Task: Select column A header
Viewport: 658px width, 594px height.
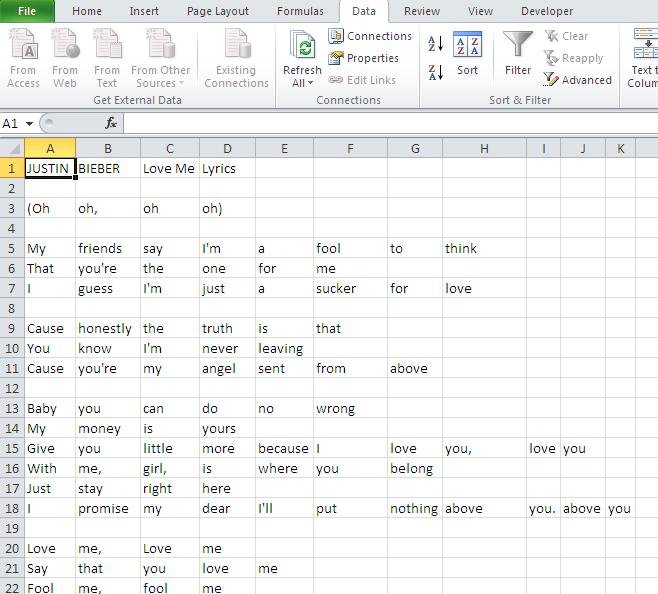Action: coord(50,149)
